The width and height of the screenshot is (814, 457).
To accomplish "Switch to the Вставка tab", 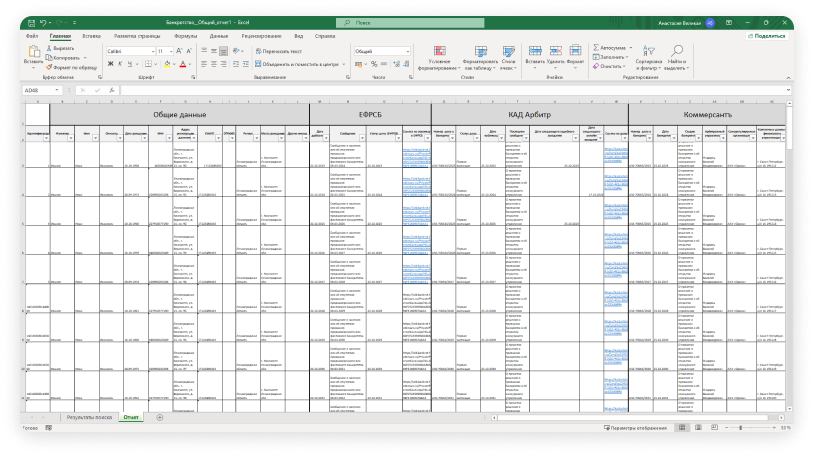I will click(91, 36).
